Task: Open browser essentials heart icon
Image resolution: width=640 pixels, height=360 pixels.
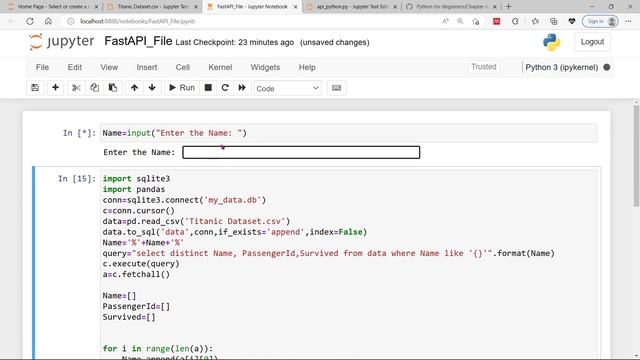Action: [x=572, y=21]
